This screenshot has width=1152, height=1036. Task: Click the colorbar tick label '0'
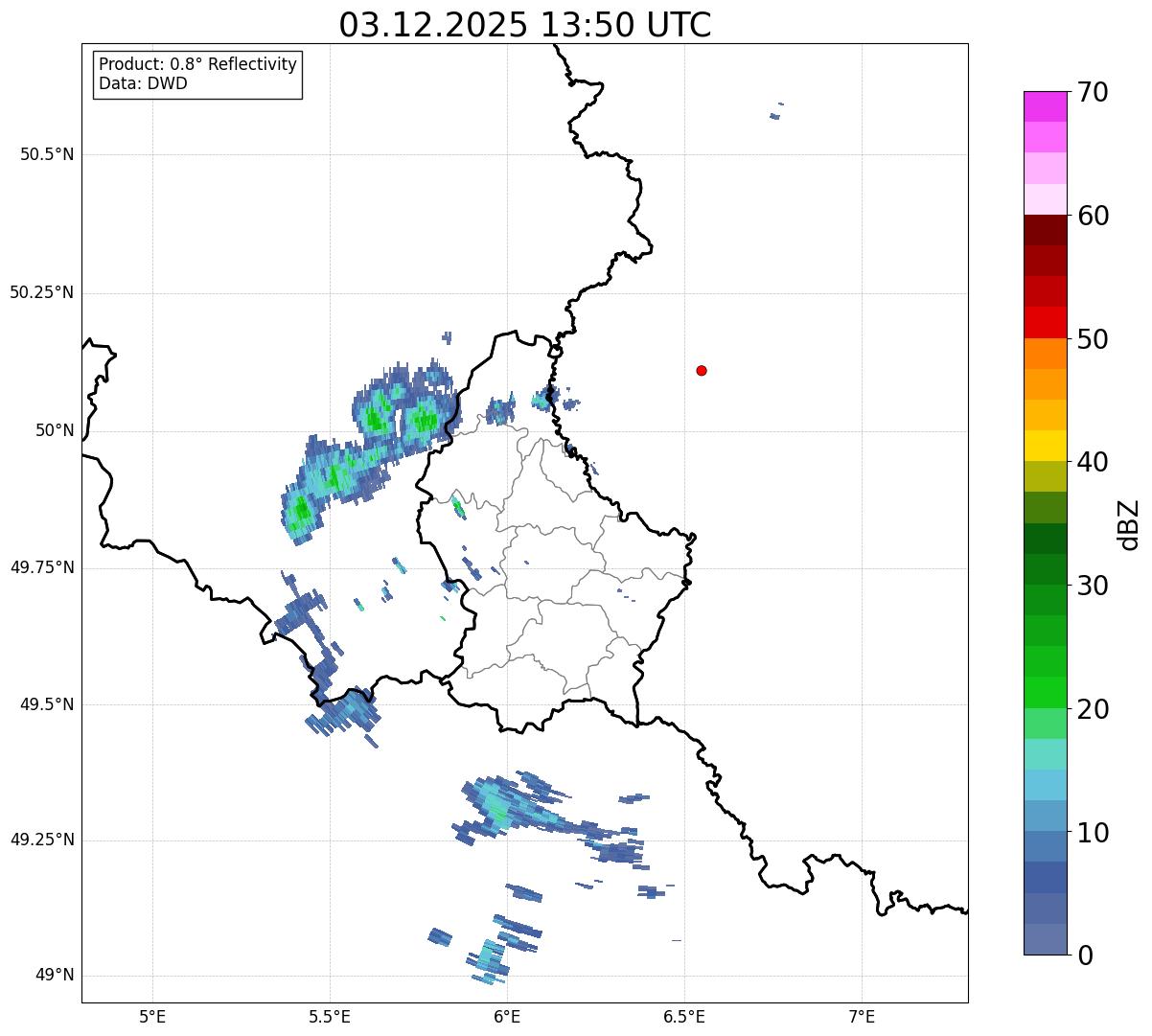[x=1083, y=955]
